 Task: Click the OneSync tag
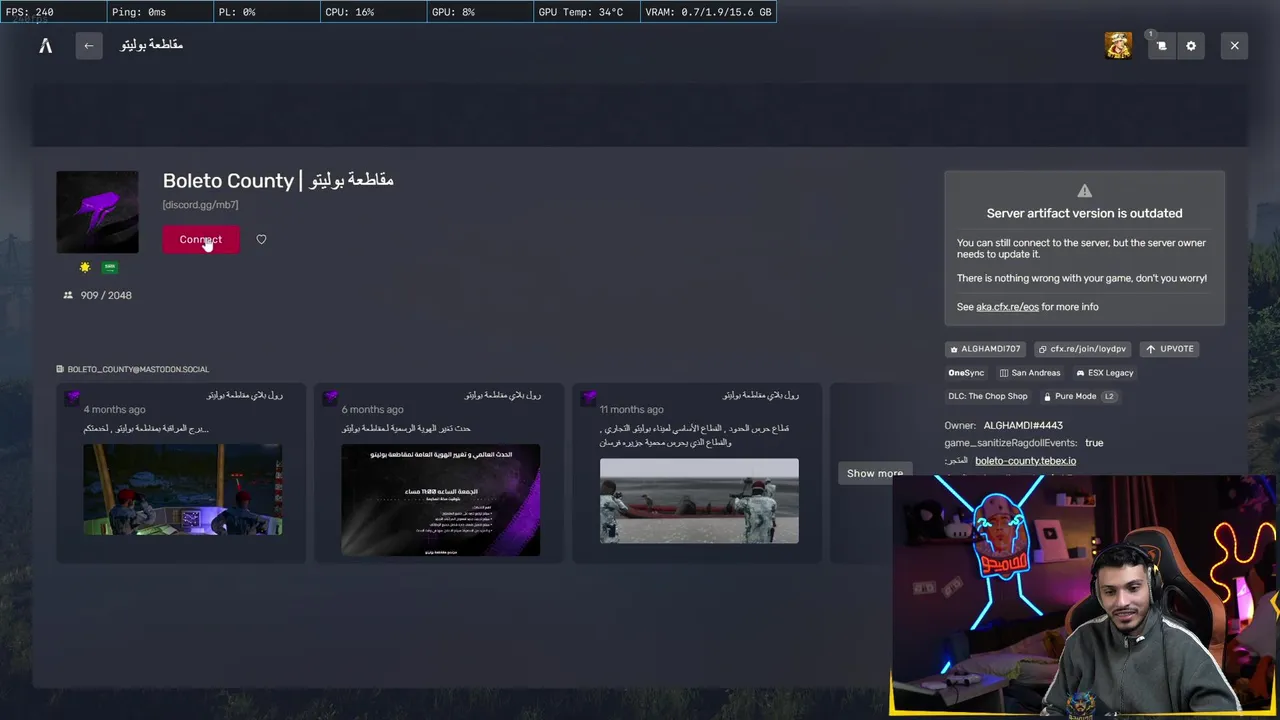(966, 373)
